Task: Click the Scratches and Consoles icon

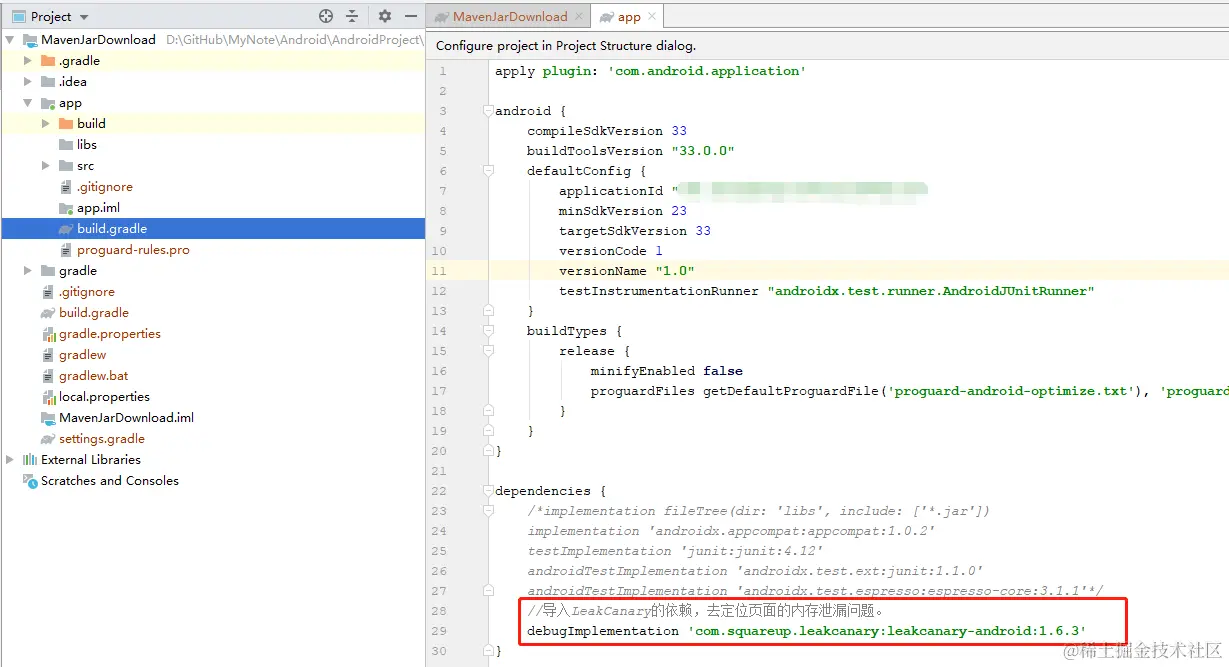Action: 30,481
